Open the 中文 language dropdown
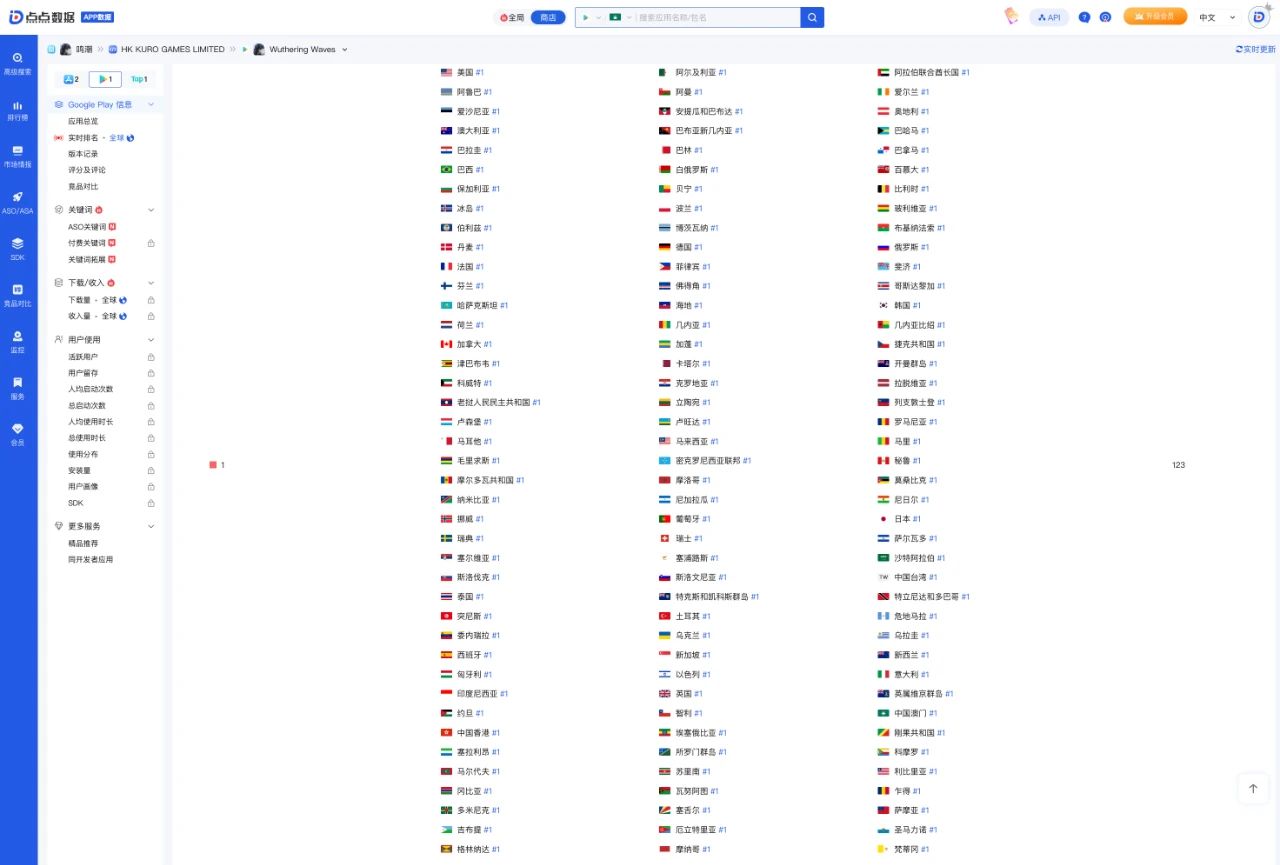 click(x=1217, y=17)
